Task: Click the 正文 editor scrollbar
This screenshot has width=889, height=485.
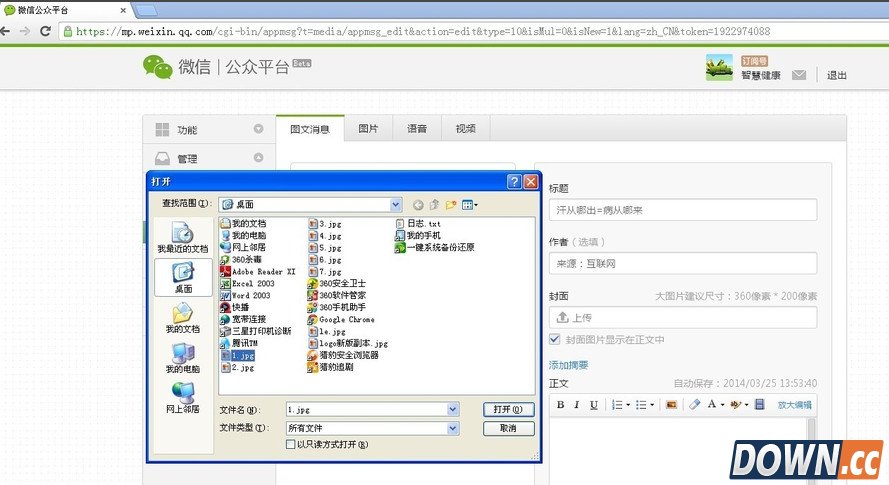Action: click(812, 451)
